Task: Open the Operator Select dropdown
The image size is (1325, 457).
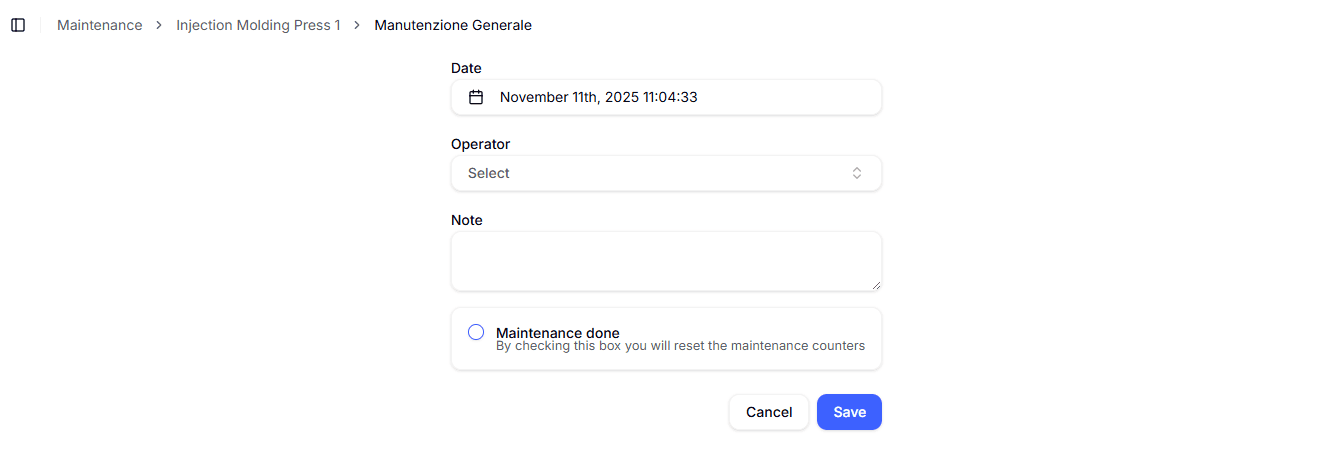Action: (666, 173)
